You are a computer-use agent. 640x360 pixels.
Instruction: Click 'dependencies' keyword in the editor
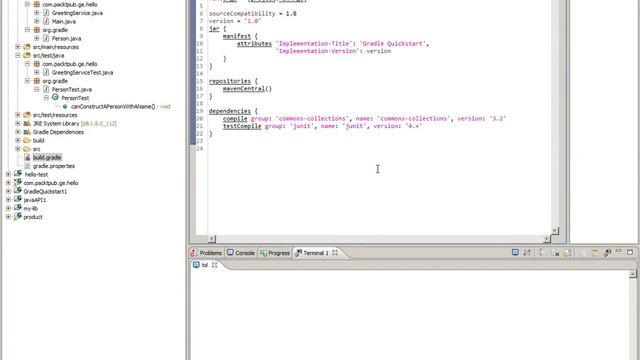coord(230,111)
